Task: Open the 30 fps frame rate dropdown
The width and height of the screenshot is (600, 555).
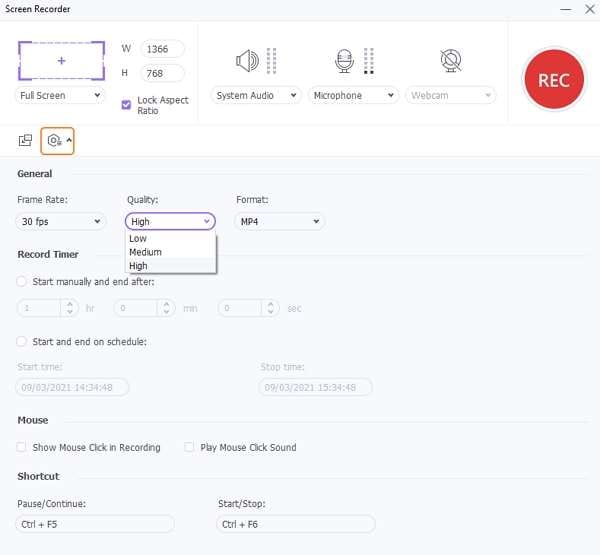Action: 61,222
